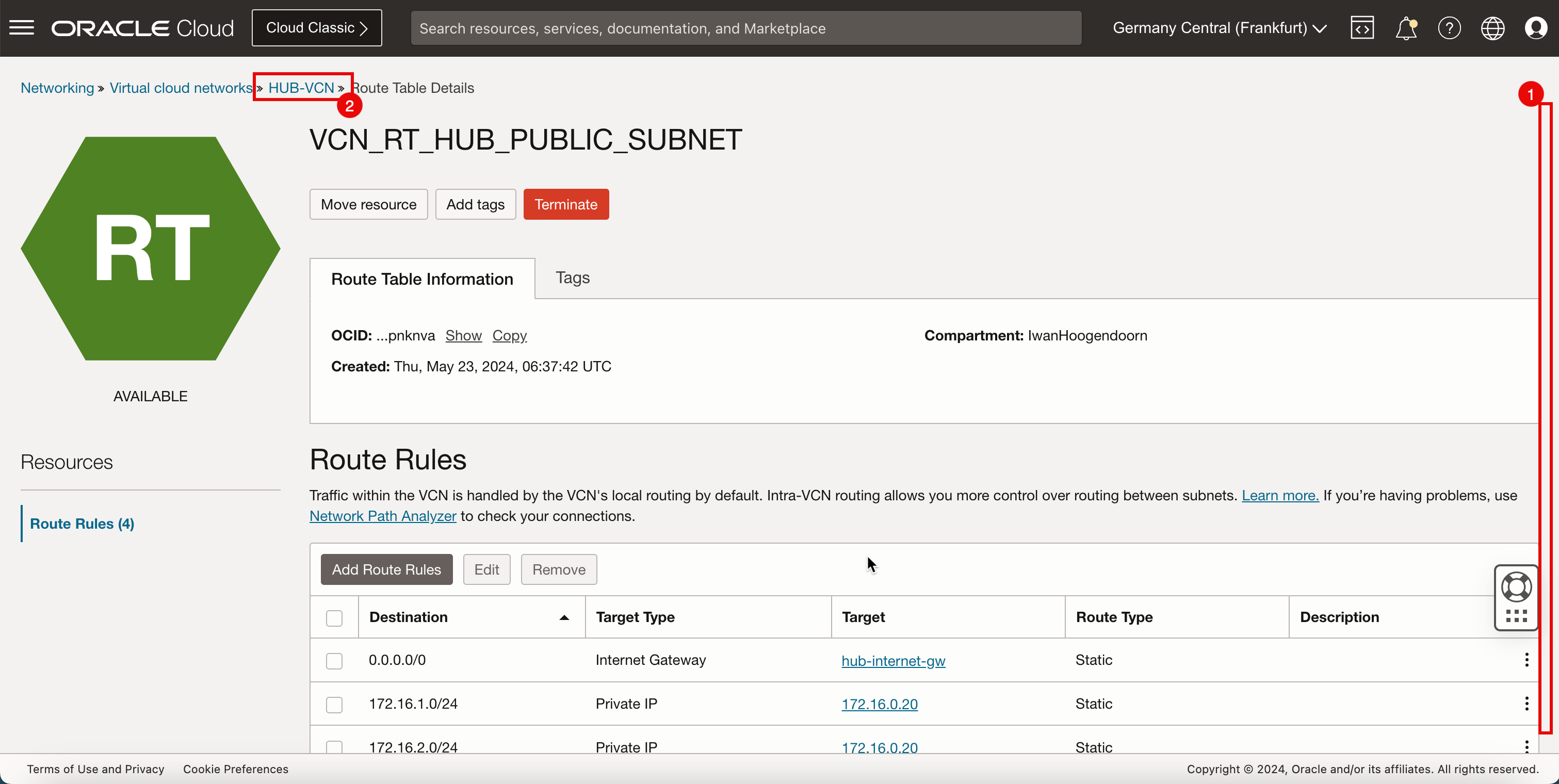Open actions menu for 172.16.1.0/24 rule
This screenshot has width=1559, height=784.
tap(1526, 704)
